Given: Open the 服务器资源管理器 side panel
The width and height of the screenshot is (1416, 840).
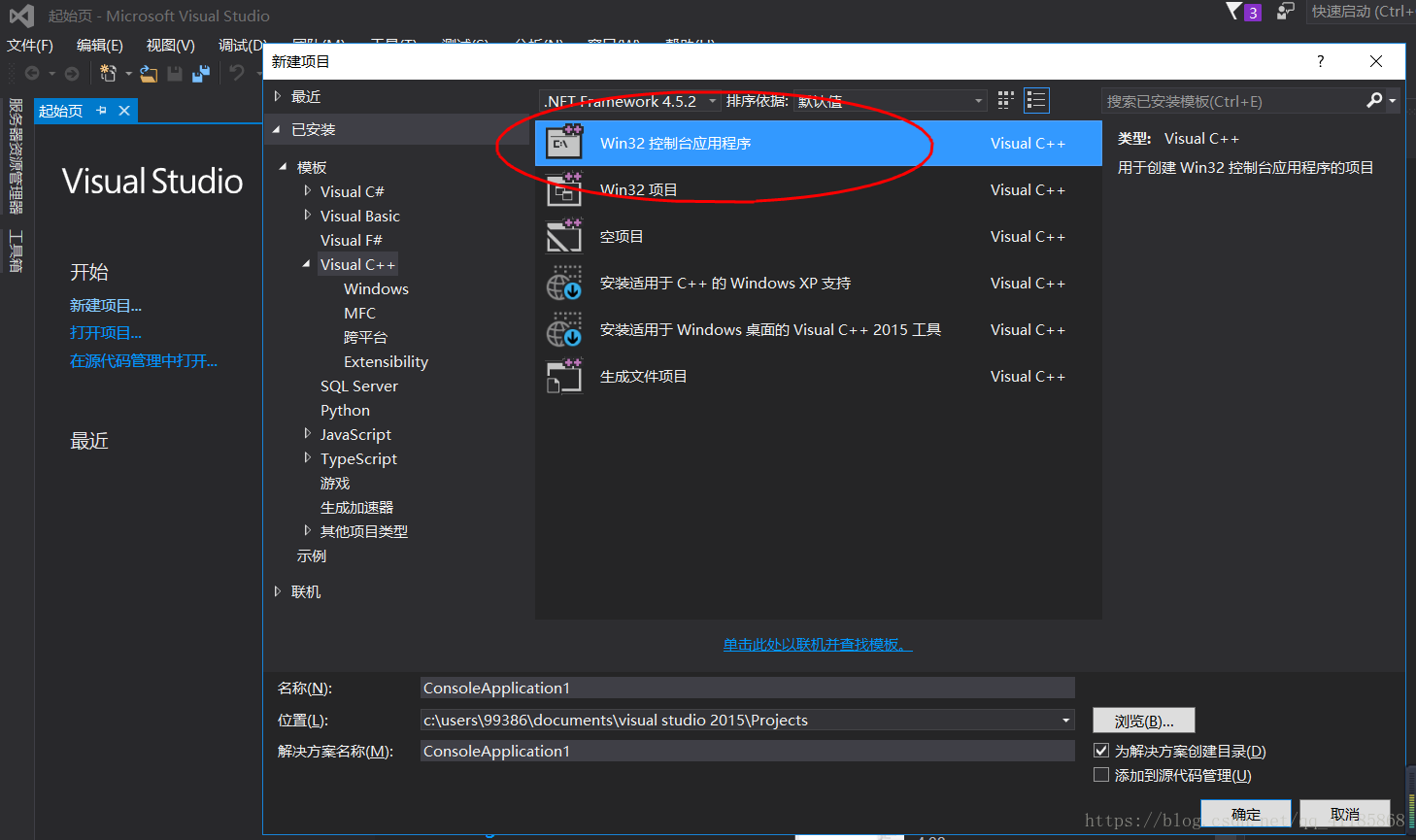Looking at the screenshot, I should click(x=16, y=155).
